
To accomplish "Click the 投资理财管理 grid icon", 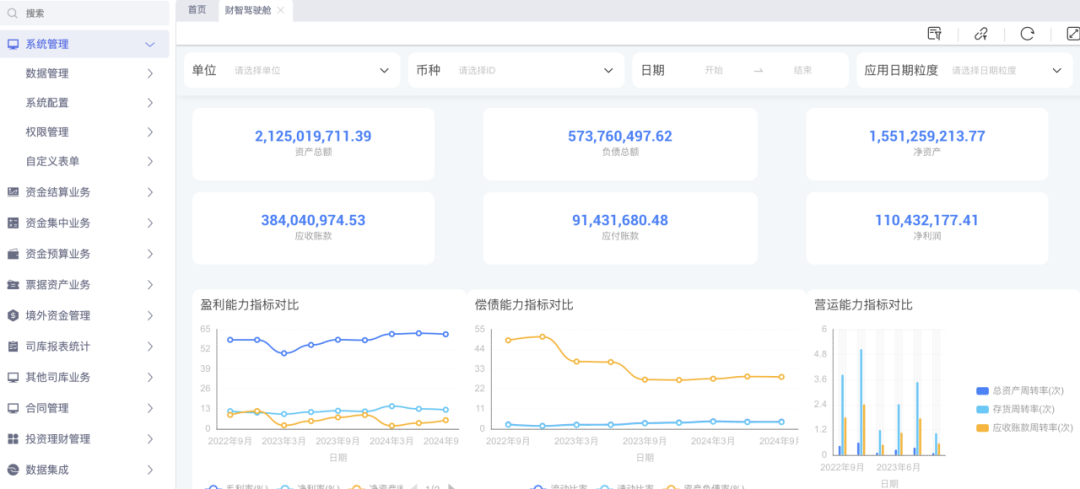I will [12, 439].
